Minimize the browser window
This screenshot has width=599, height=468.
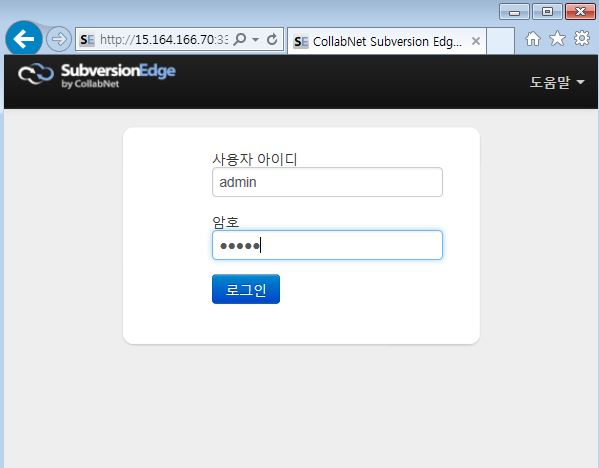(514, 12)
